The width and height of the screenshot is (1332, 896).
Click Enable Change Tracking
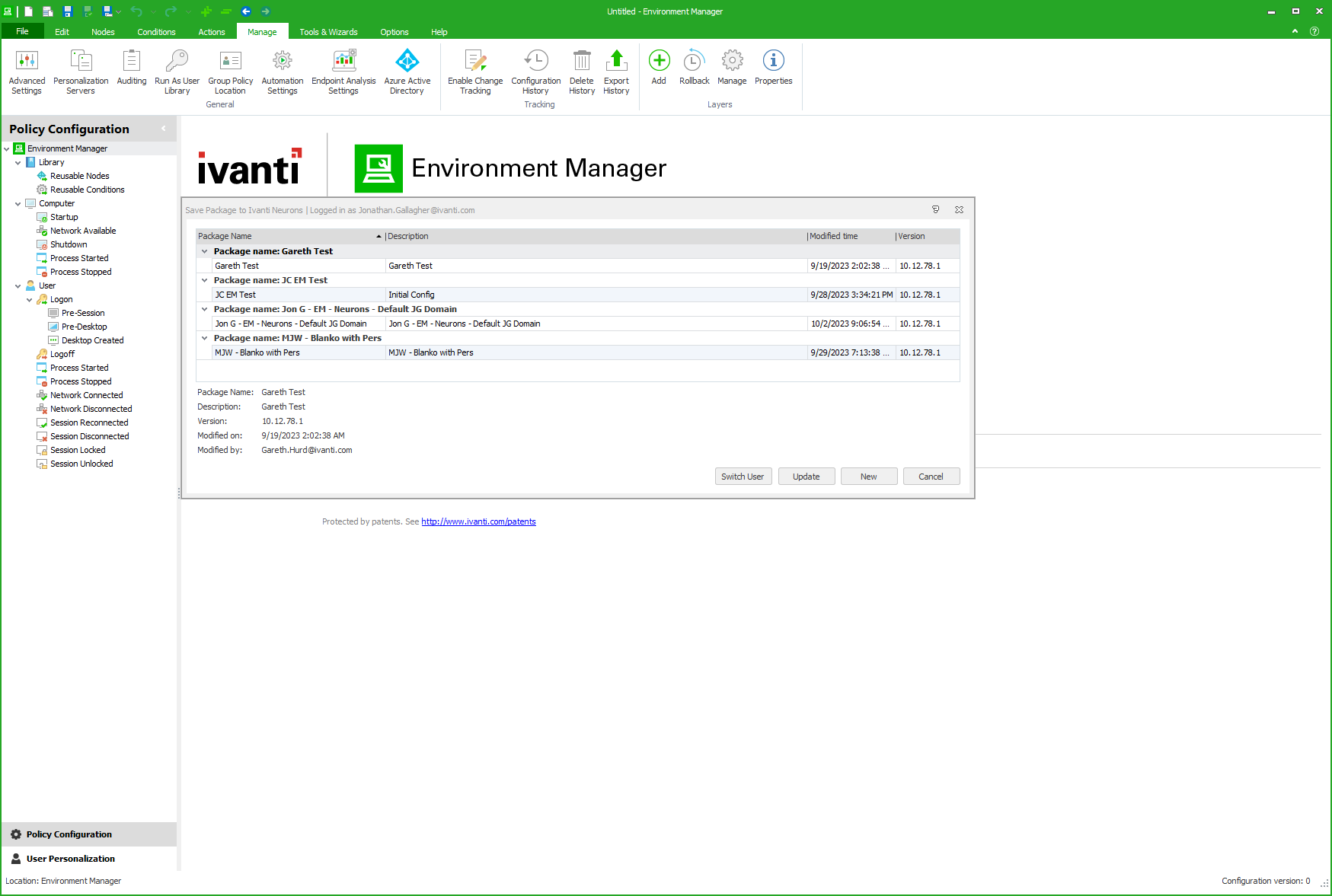[474, 72]
